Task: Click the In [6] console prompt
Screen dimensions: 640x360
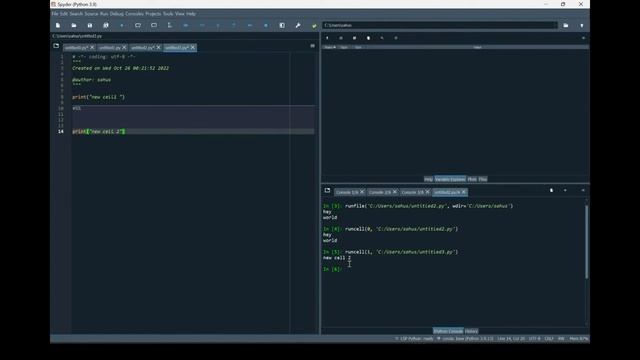Action: [x=332, y=269]
